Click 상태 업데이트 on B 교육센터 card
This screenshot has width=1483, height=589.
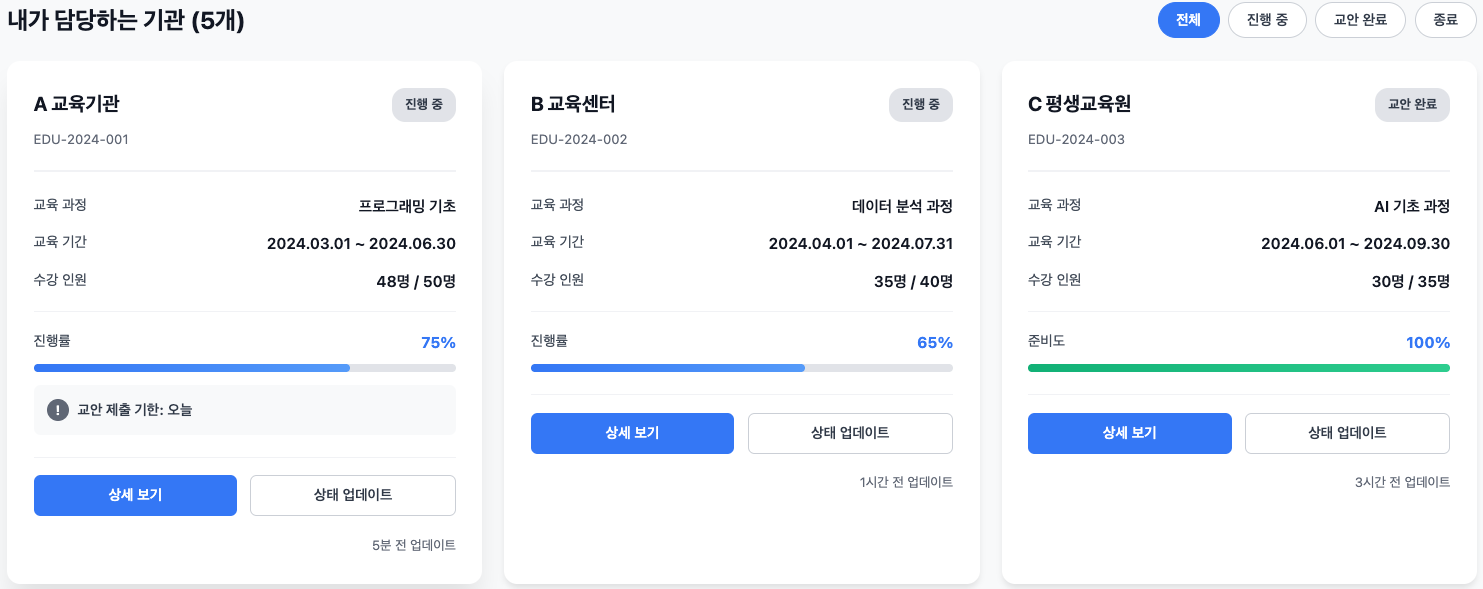coord(850,433)
